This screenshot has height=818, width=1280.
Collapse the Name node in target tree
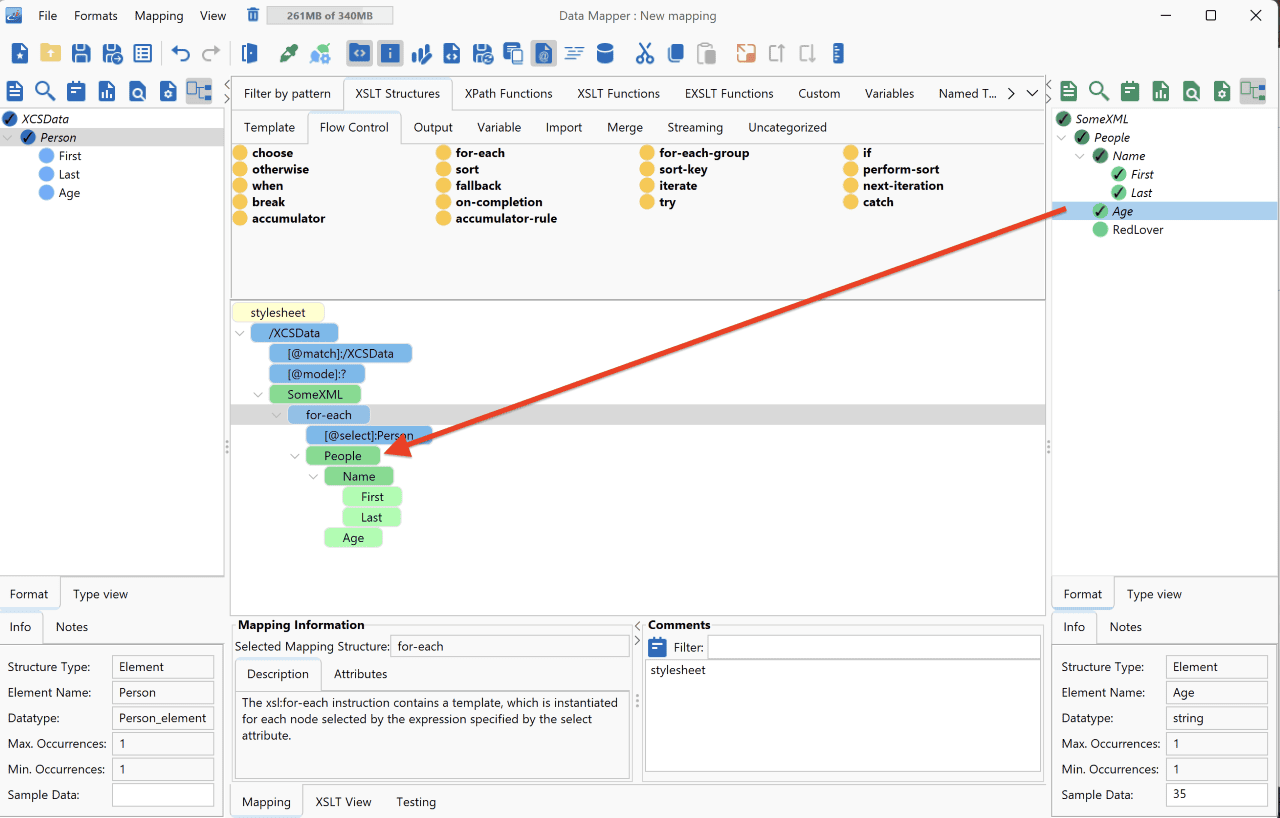pos(1080,156)
